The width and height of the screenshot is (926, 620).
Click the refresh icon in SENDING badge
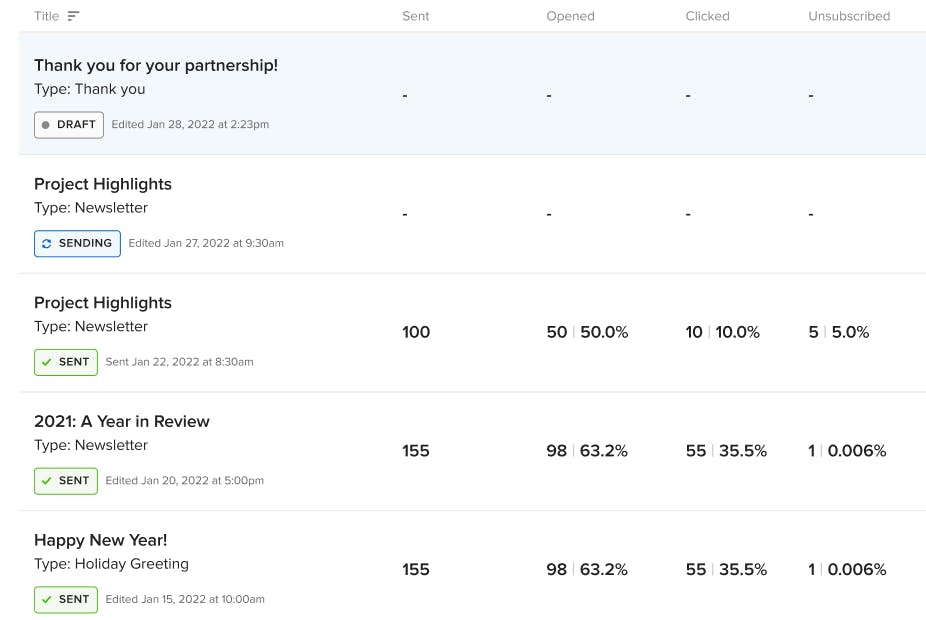tap(47, 244)
